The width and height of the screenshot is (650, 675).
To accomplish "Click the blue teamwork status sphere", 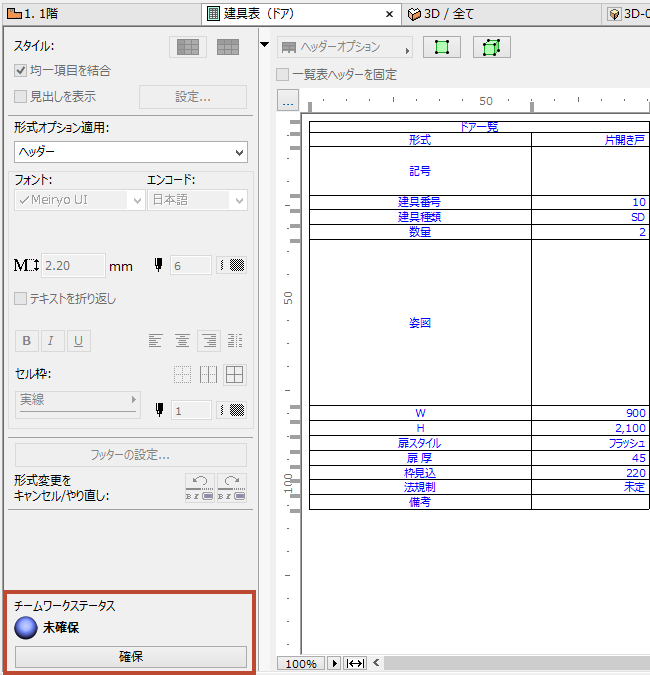I will pyautogui.click(x=26, y=628).
